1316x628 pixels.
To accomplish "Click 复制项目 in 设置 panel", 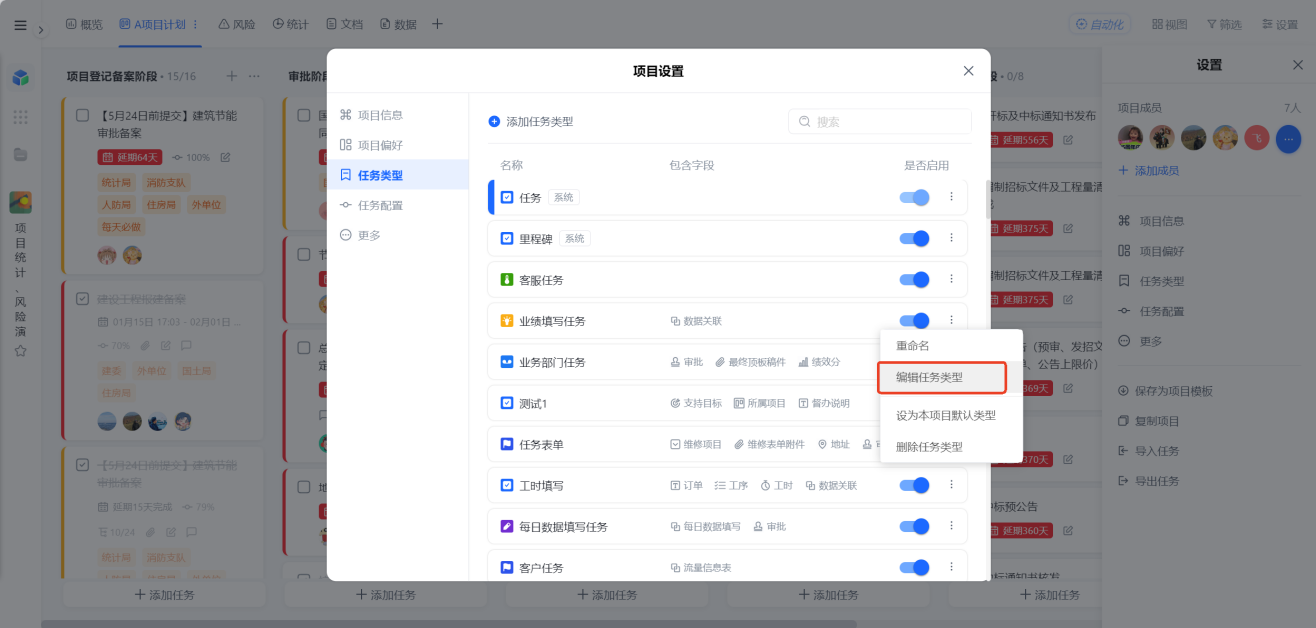I will [1148, 421].
